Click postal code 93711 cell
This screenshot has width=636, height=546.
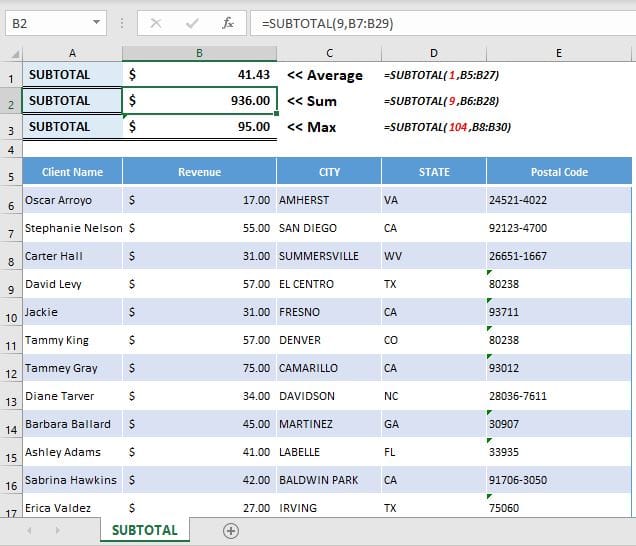[559, 312]
